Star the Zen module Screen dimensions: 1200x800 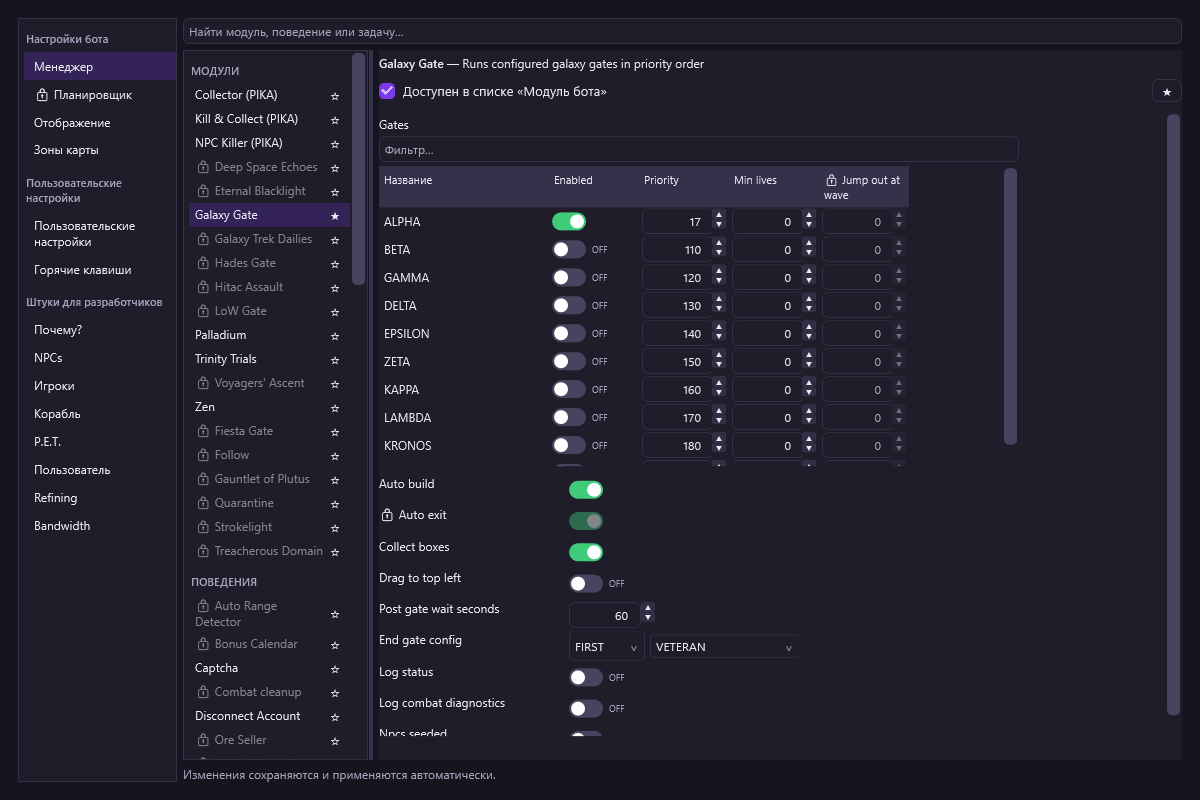pos(335,408)
